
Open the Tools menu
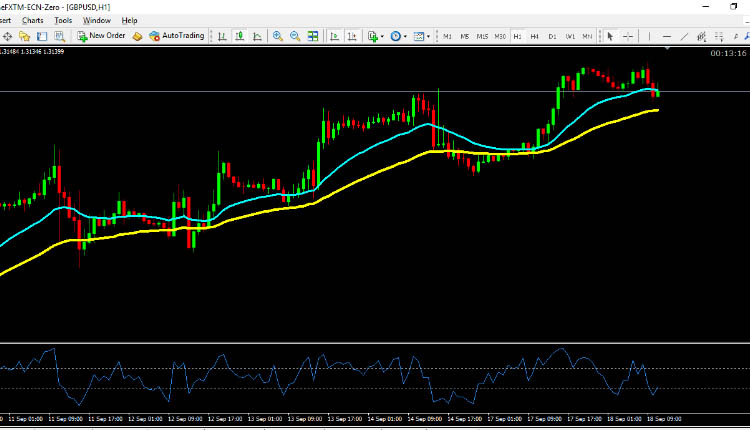pos(63,21)
